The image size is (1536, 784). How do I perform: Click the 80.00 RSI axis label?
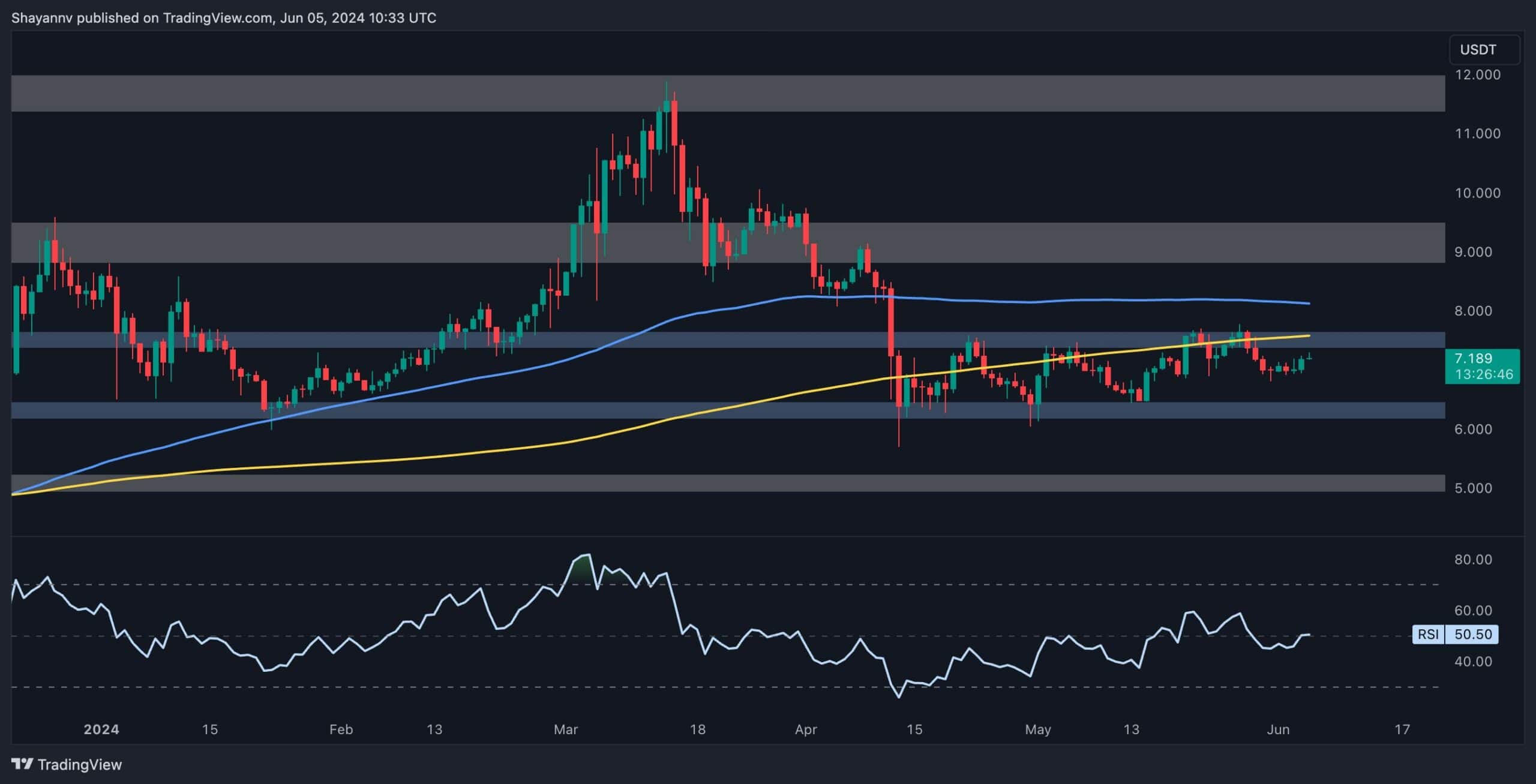pos(1473,559)
